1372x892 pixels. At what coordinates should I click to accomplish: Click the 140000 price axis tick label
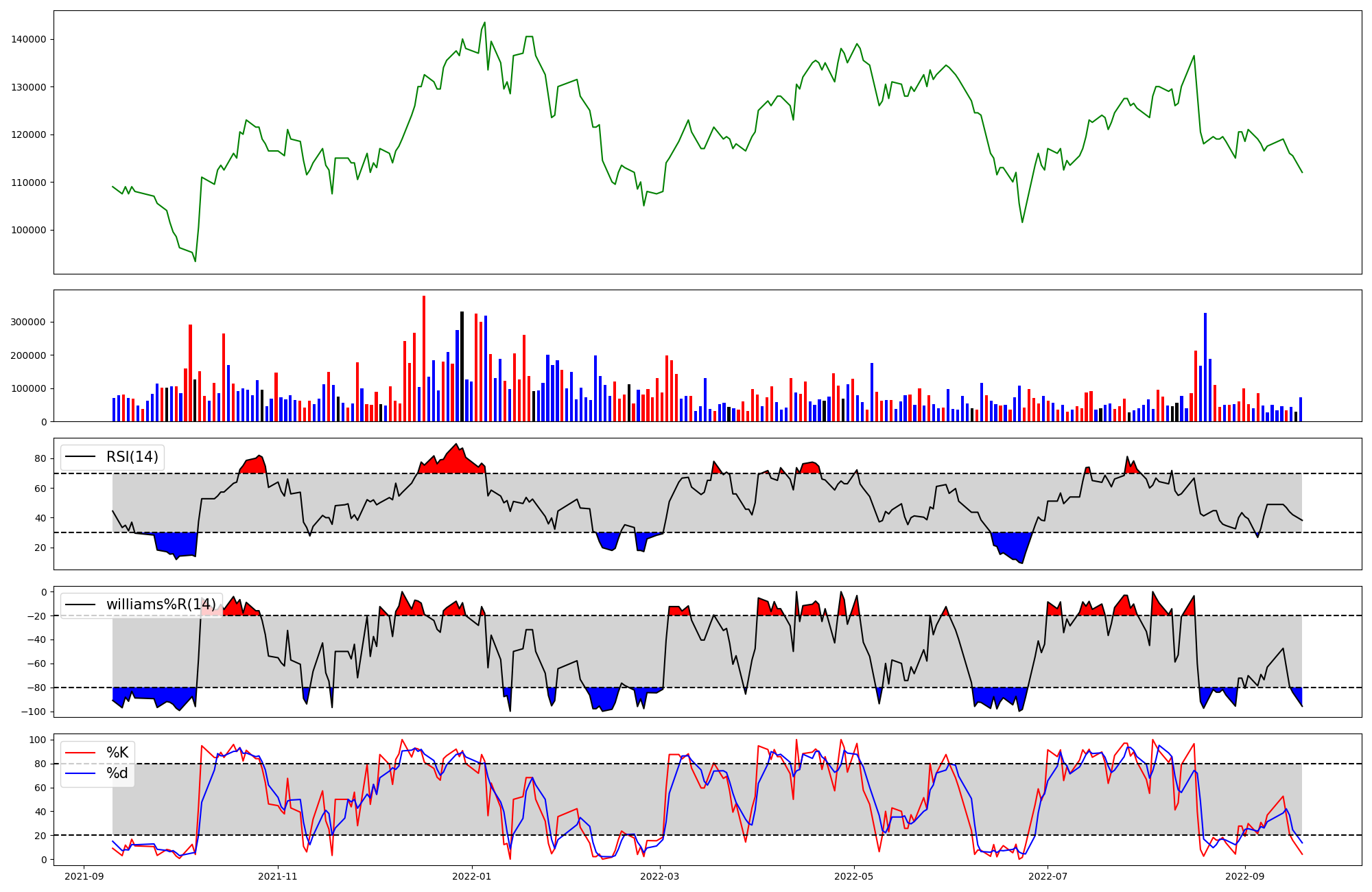tap(29, 40)
